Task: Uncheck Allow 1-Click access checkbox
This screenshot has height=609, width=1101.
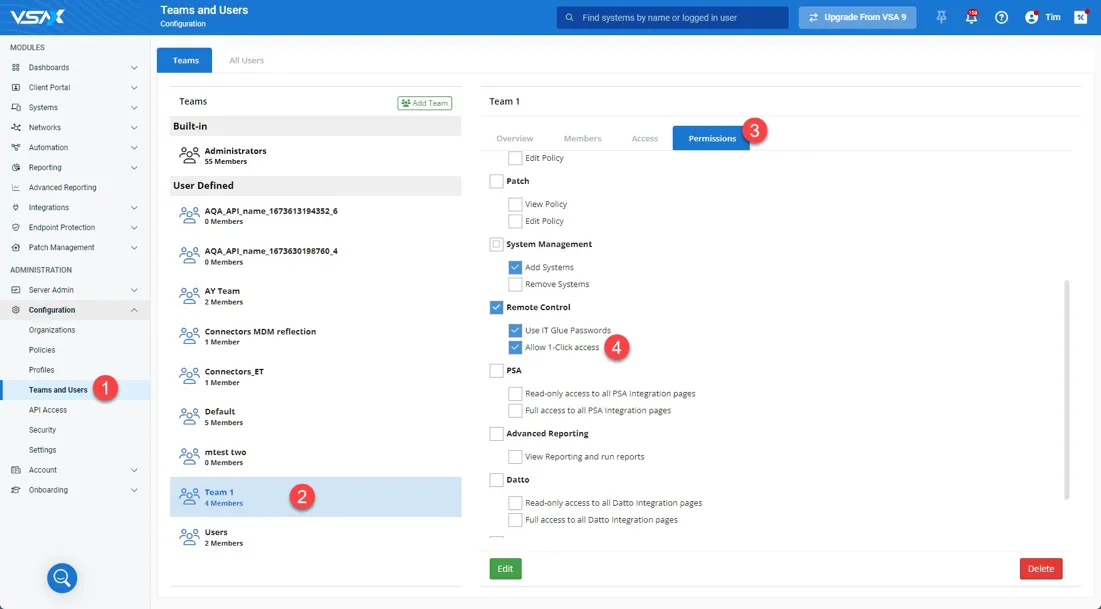Action: 515,348
